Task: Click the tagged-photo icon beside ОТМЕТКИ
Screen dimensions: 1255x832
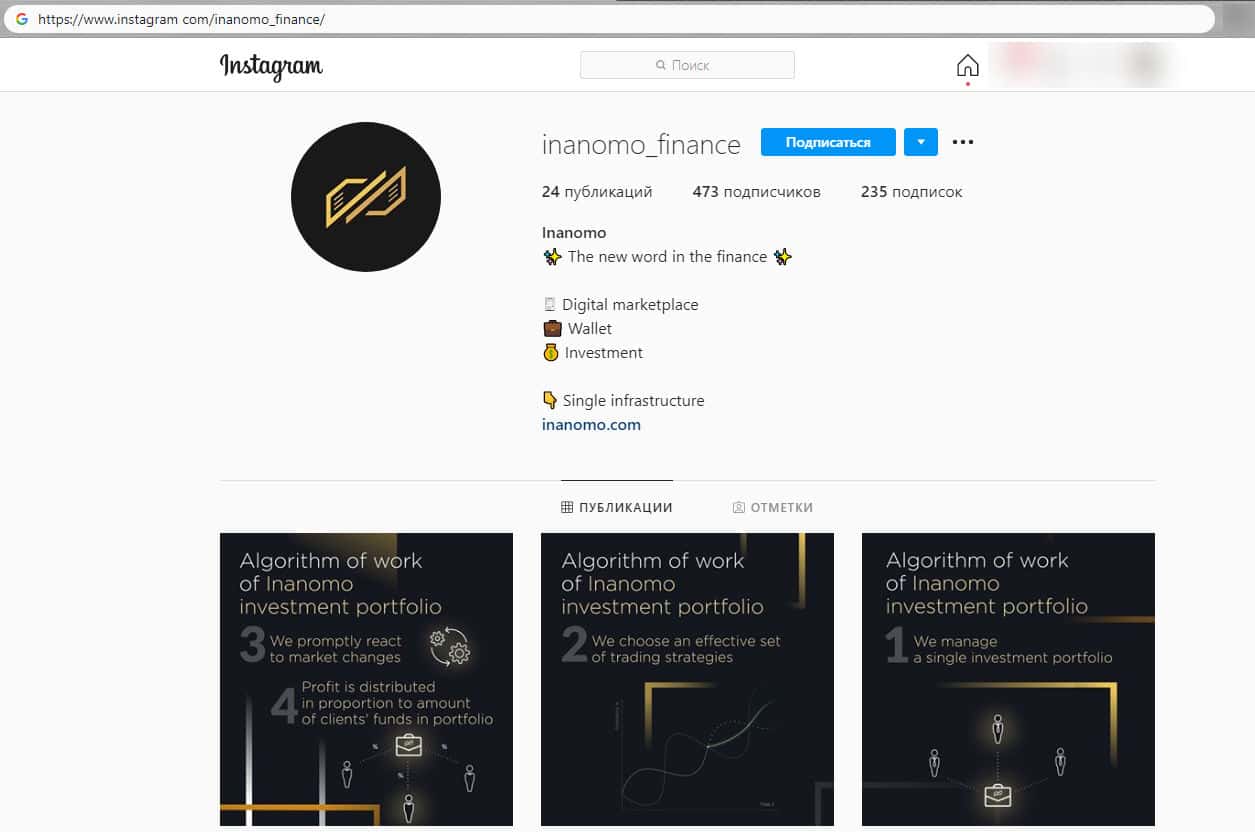Action: point(739,508)
